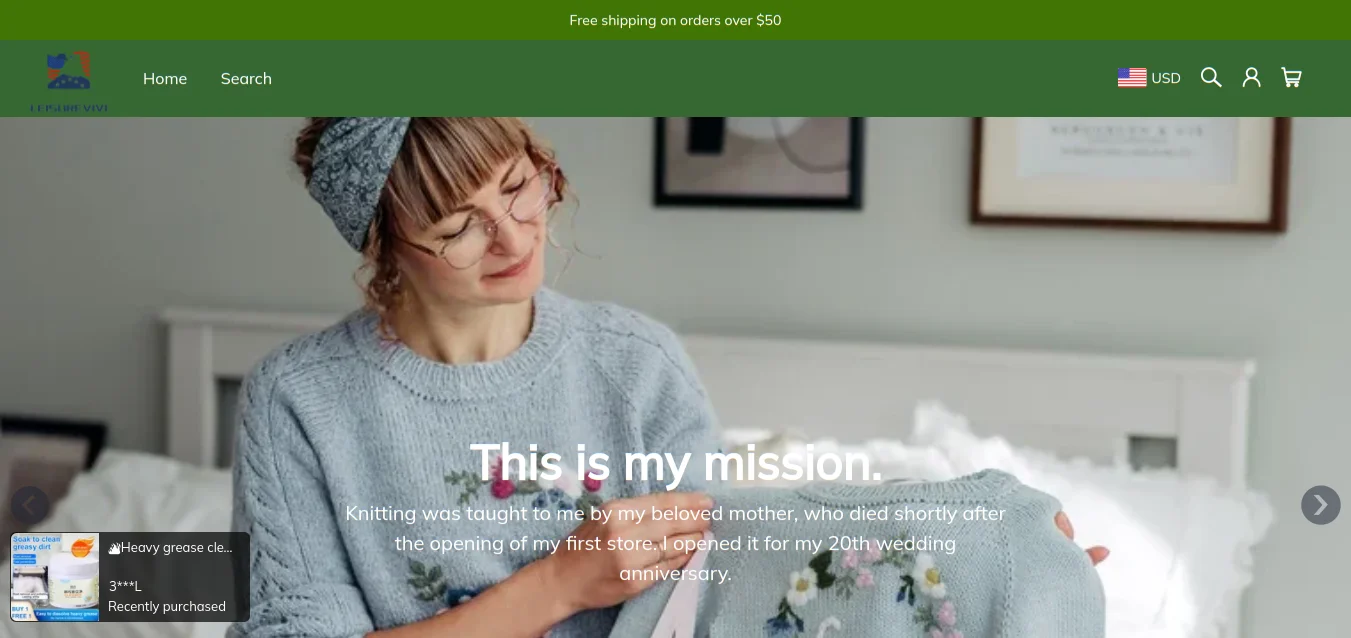The height and width of the screenshot is (638, 1351).
Task: Open search with the magnifier icon
Action: tap(1211, 78)
